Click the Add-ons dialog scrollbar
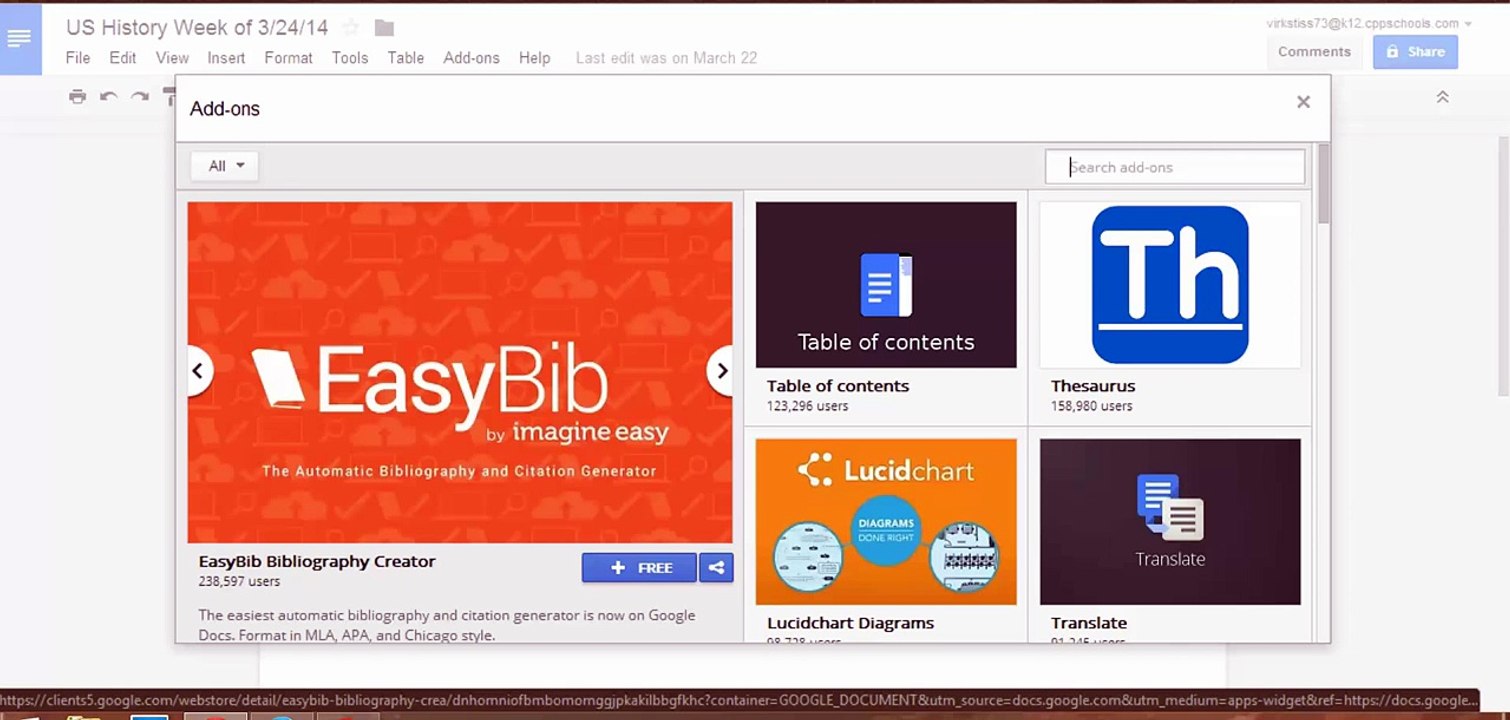Viewport: 1510px width, 720px height. point(1324,183)
